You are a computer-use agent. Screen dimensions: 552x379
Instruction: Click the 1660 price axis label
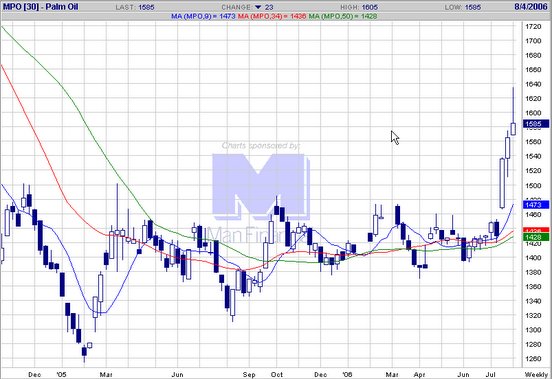click(533, 70)
